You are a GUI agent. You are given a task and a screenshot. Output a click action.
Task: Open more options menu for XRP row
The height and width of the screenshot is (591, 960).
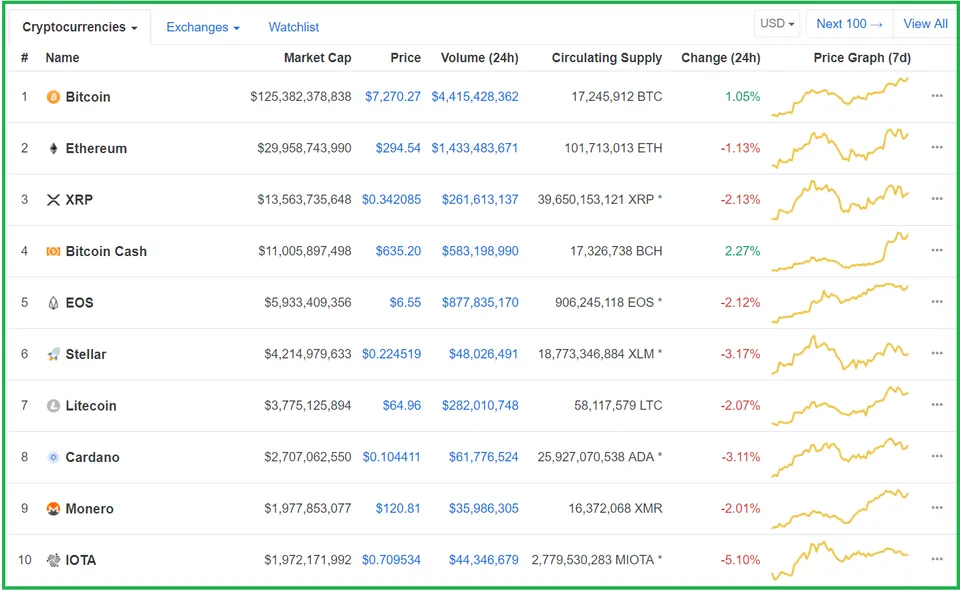[x=937, y=199]
